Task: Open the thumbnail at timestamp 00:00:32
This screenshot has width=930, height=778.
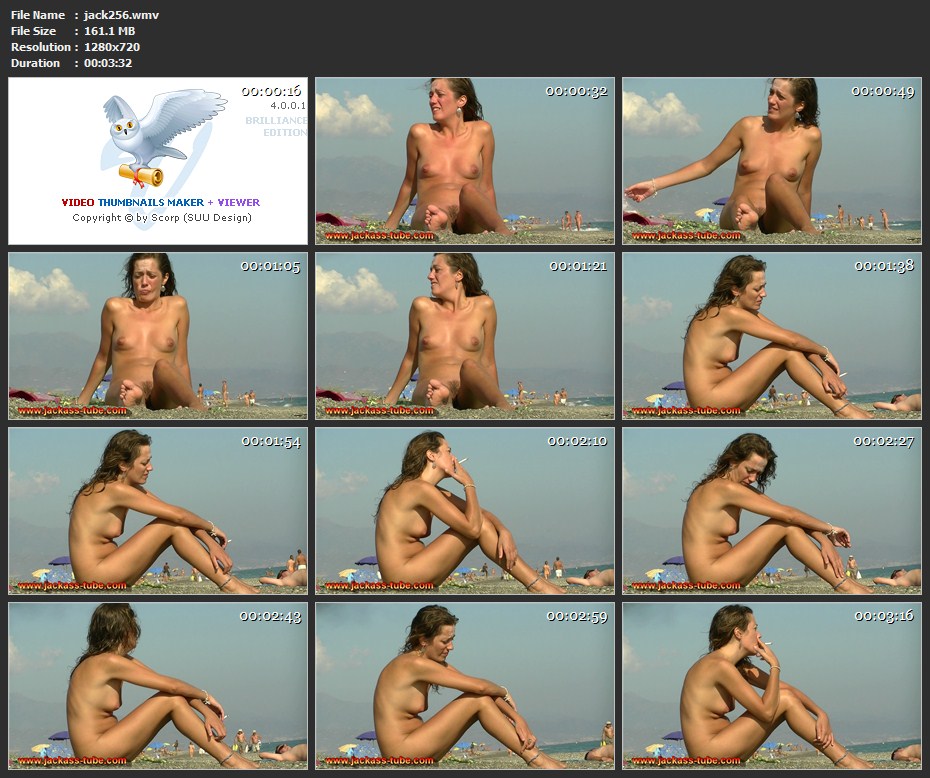Action: click(x=465, y=161)
